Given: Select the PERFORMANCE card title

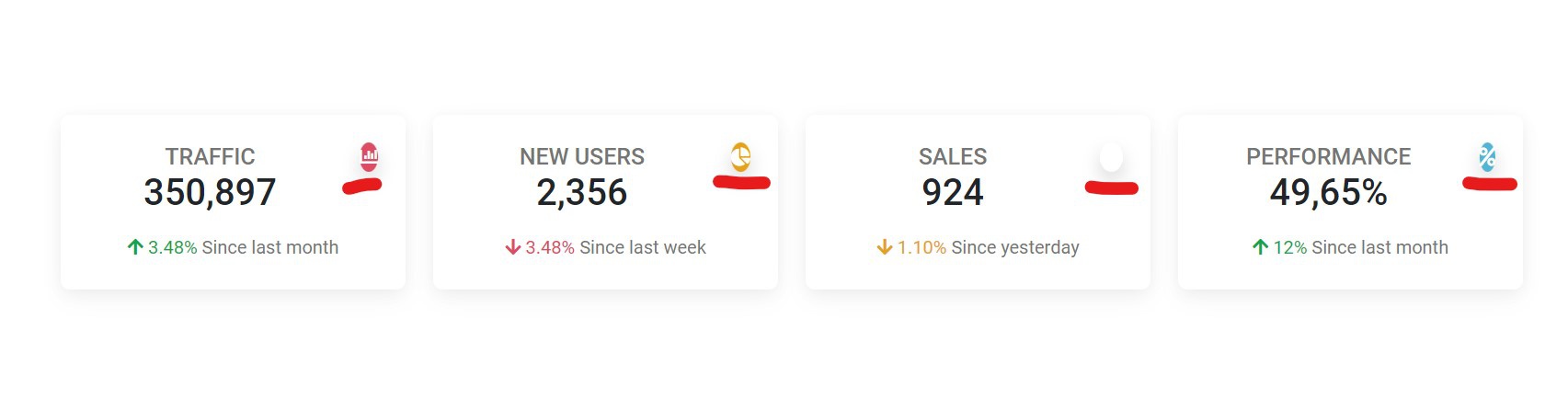Looking at the screenshot, I should 1328,157.
